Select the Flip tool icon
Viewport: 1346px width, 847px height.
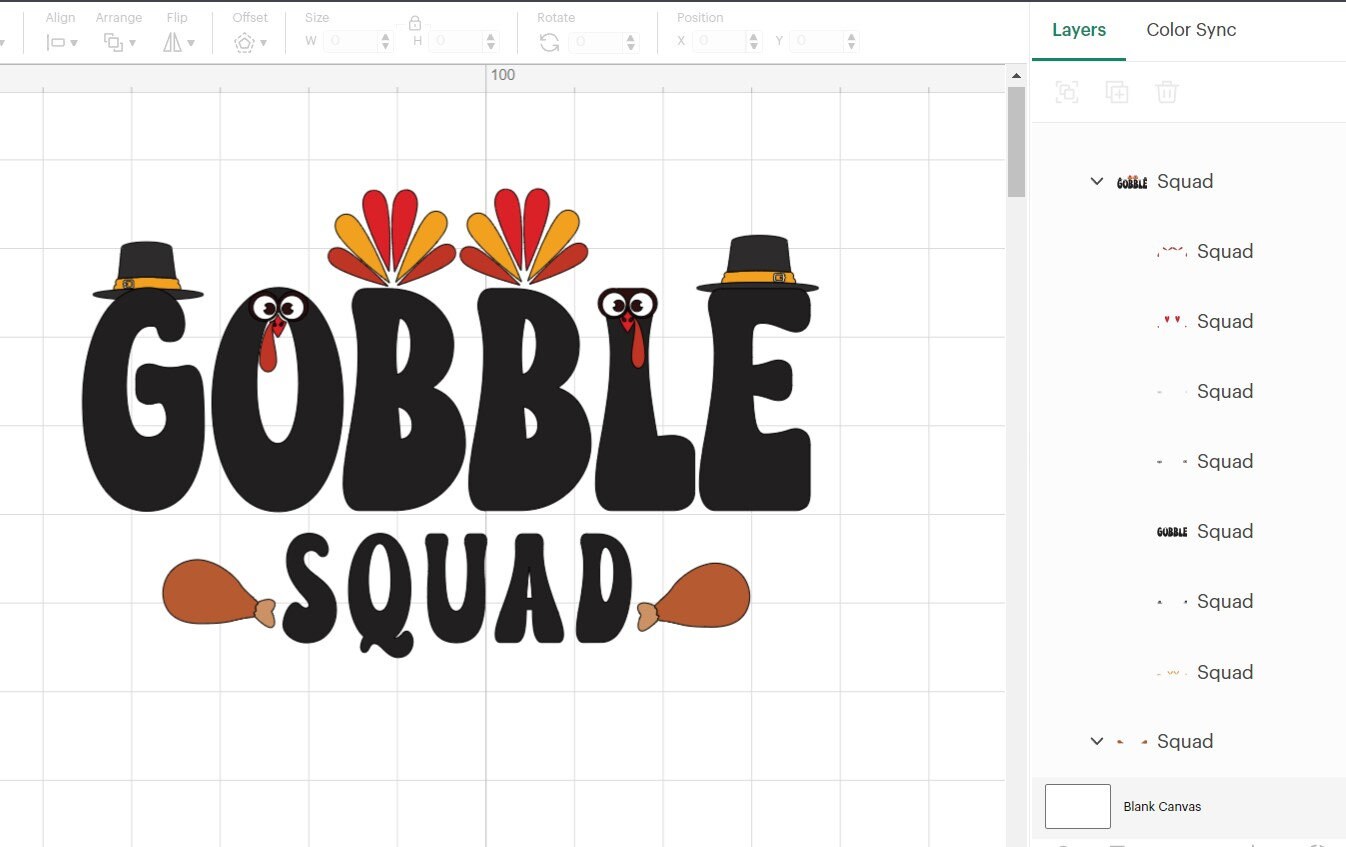(x=172, y=42)
